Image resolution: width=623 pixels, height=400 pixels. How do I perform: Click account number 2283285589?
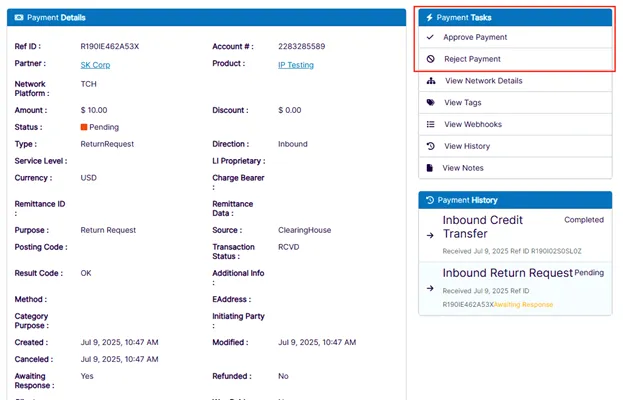302,46
